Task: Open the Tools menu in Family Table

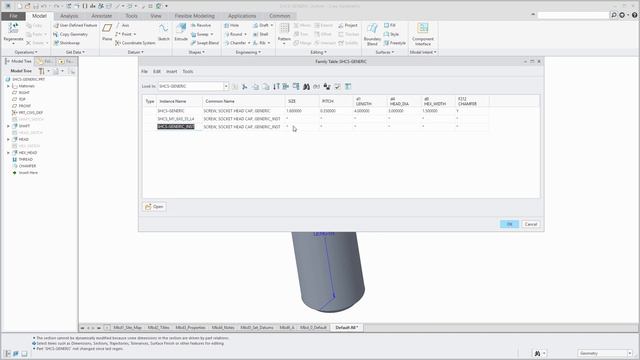Action: [188, 71]
